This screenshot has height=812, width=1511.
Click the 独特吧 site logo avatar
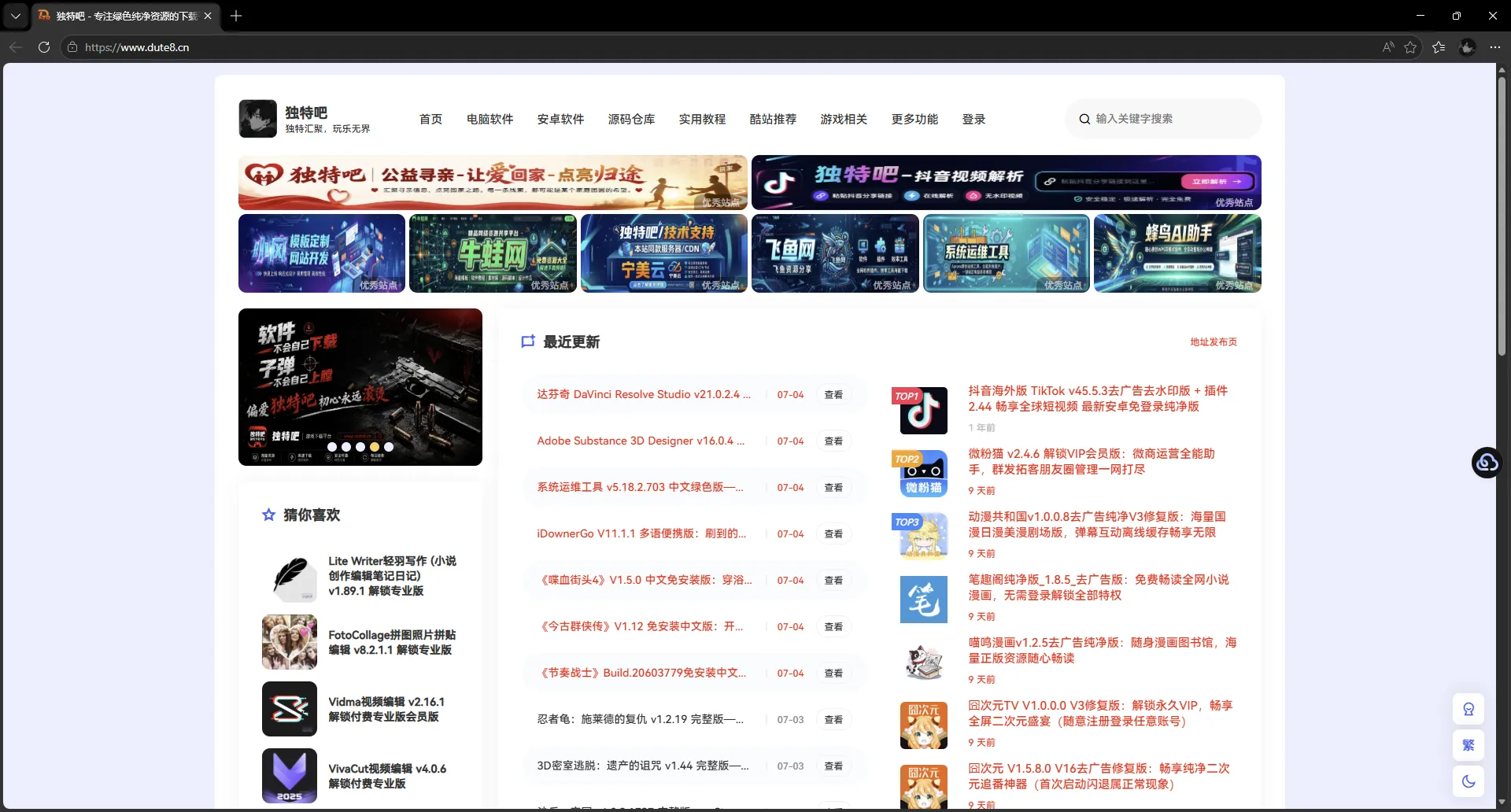click(257, 119)
